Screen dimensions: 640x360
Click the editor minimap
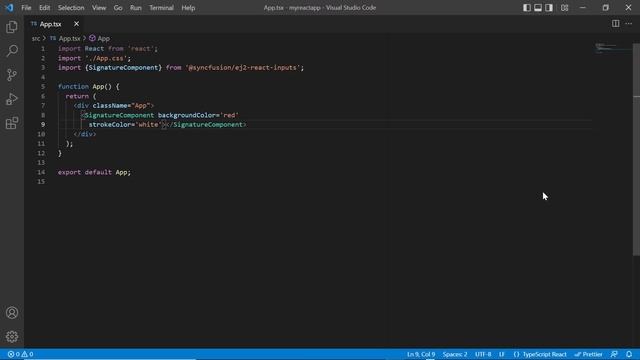pyautogui.click(x=612, y=48)
